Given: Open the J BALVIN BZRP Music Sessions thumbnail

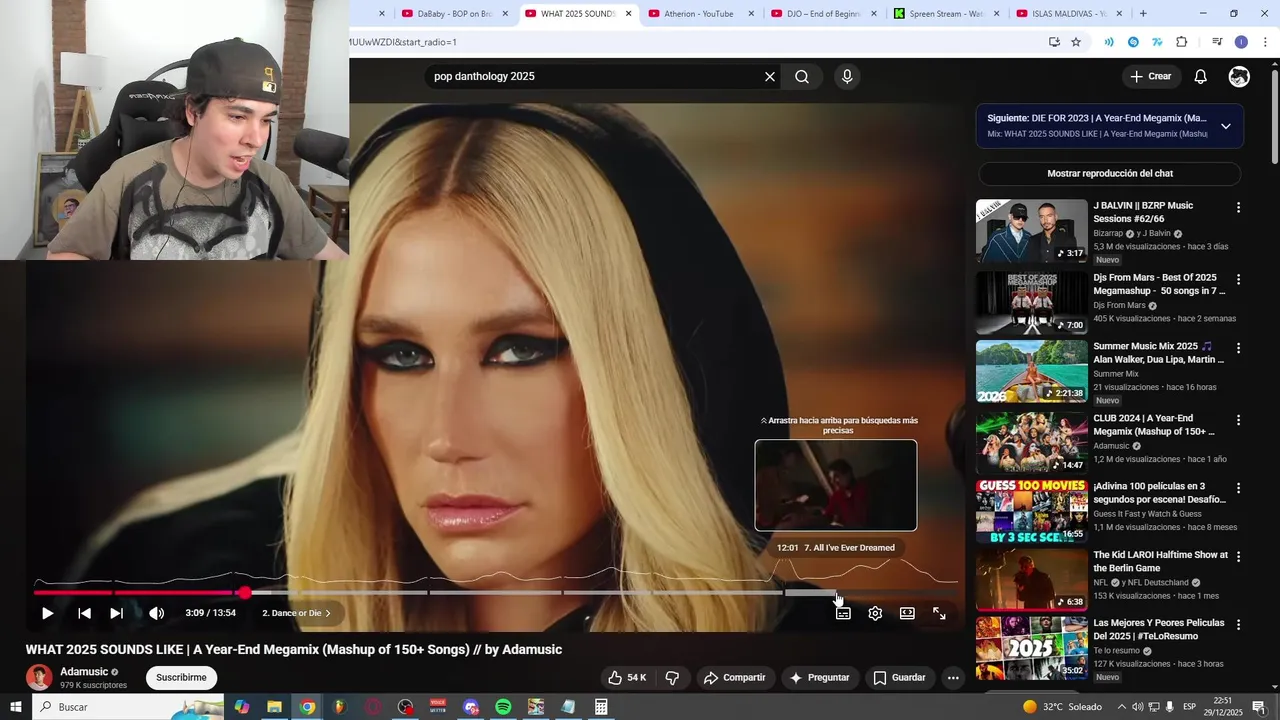Looking at the screenshot, I should (x=1031, y=231).
